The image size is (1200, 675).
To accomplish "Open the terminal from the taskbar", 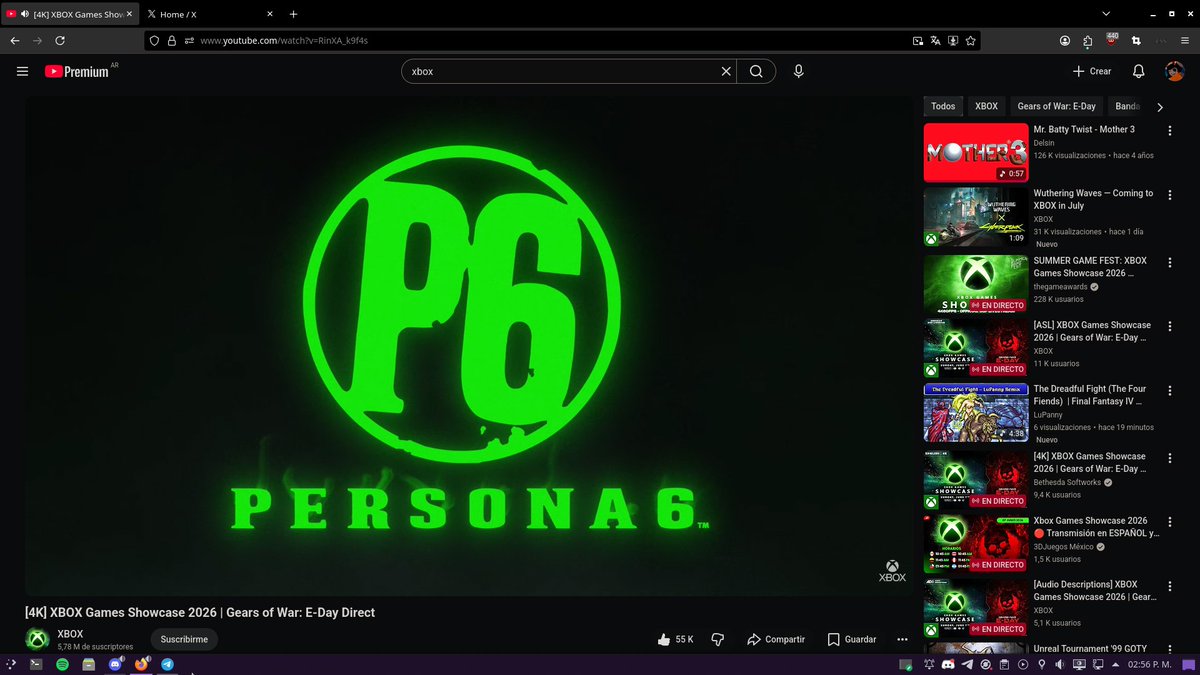I will [36, 664].
